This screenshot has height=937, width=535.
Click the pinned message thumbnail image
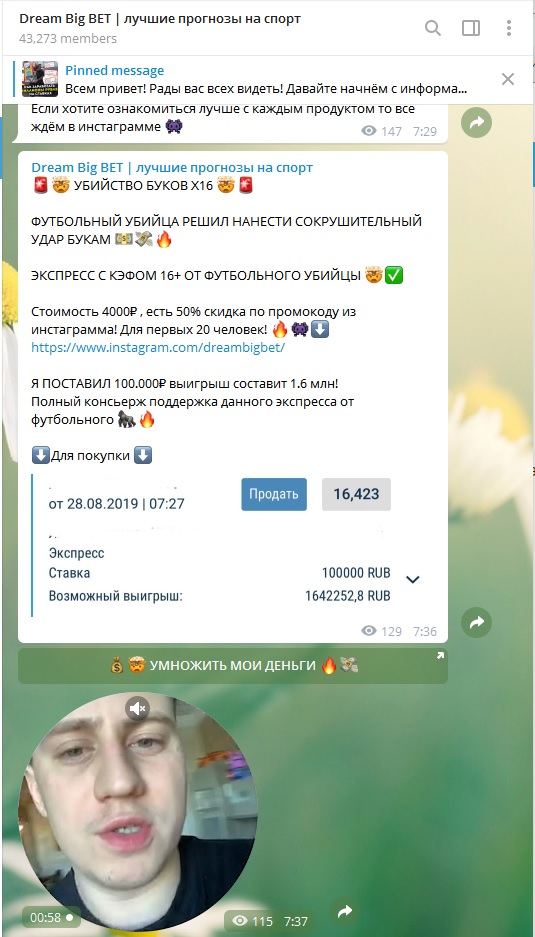[40, 79]
